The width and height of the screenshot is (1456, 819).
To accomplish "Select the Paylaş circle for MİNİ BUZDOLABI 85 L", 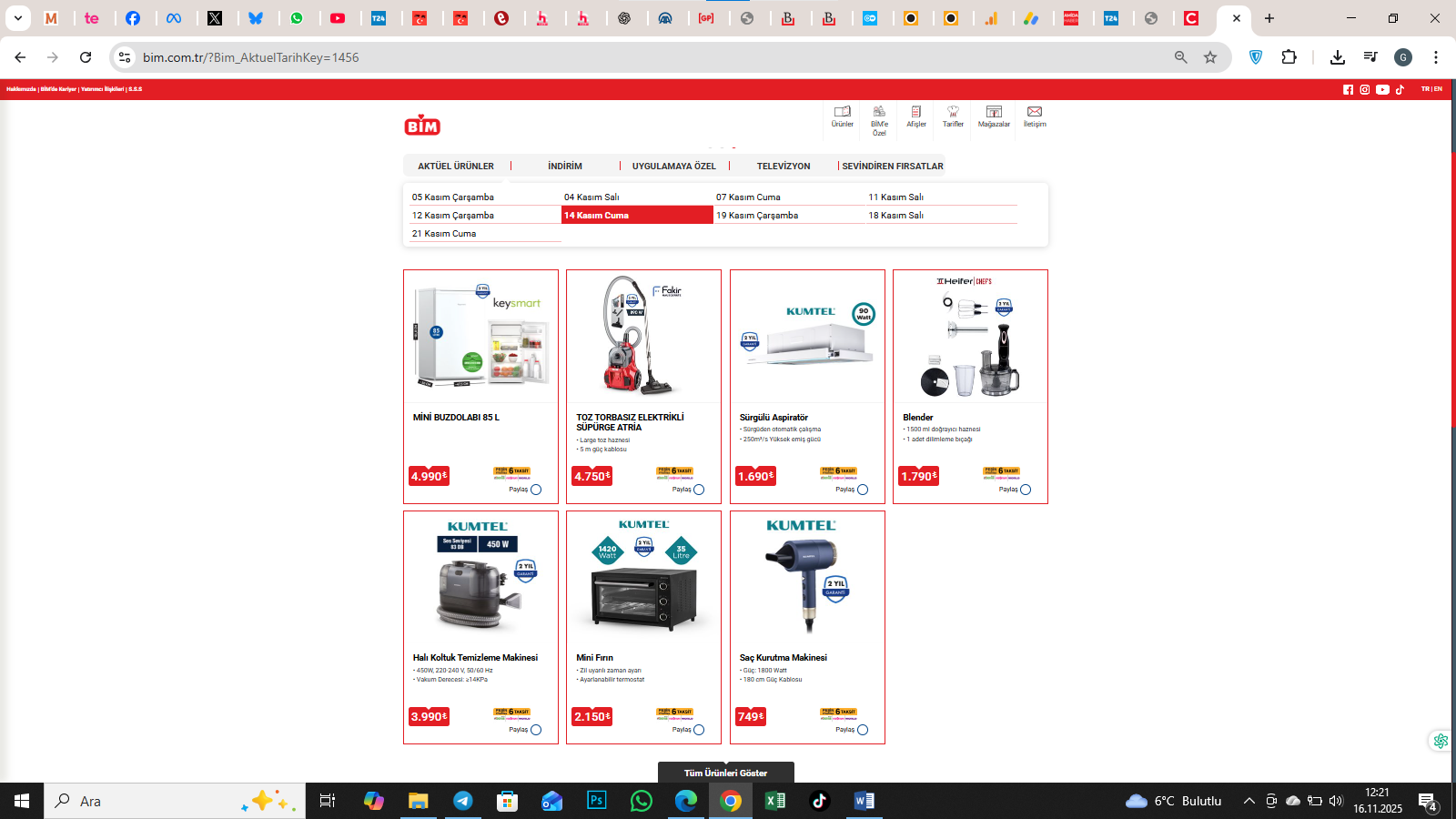I will pos(536,490).
